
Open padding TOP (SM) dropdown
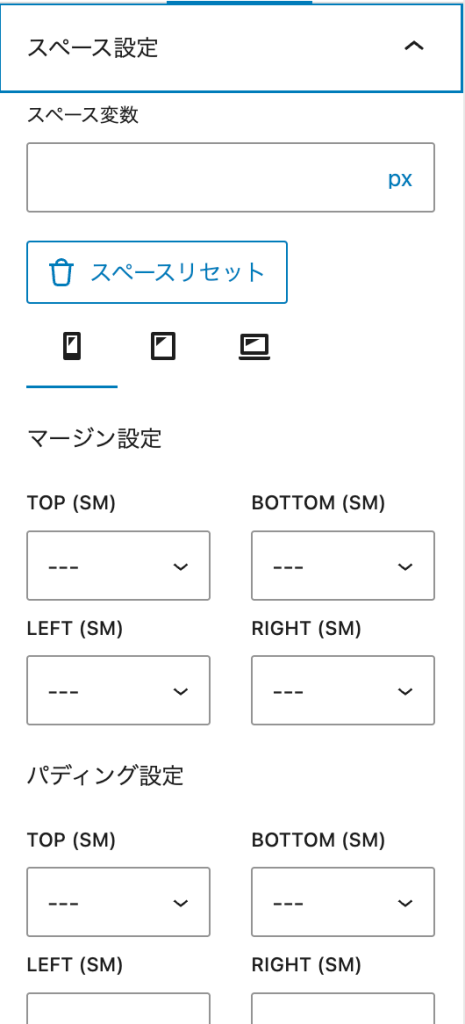(x=118, y=902)
